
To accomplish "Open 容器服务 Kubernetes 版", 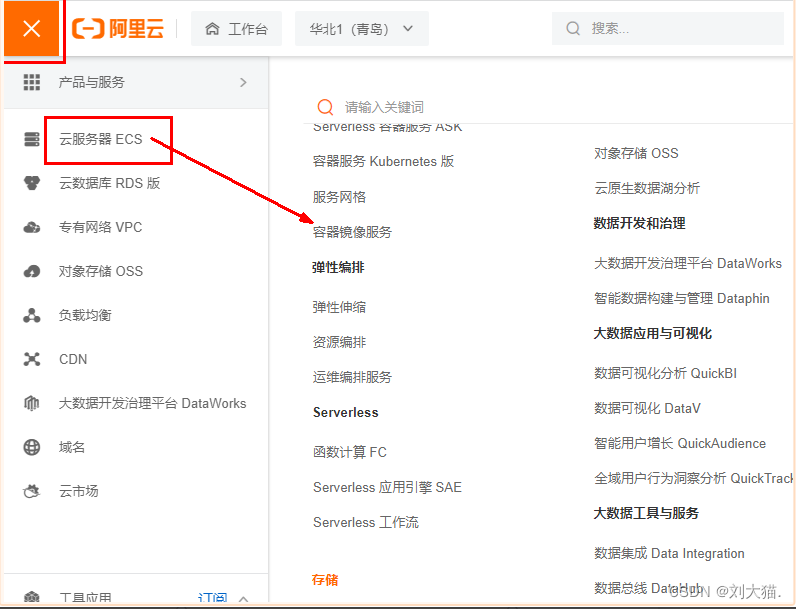I will [x=383, y=161].
